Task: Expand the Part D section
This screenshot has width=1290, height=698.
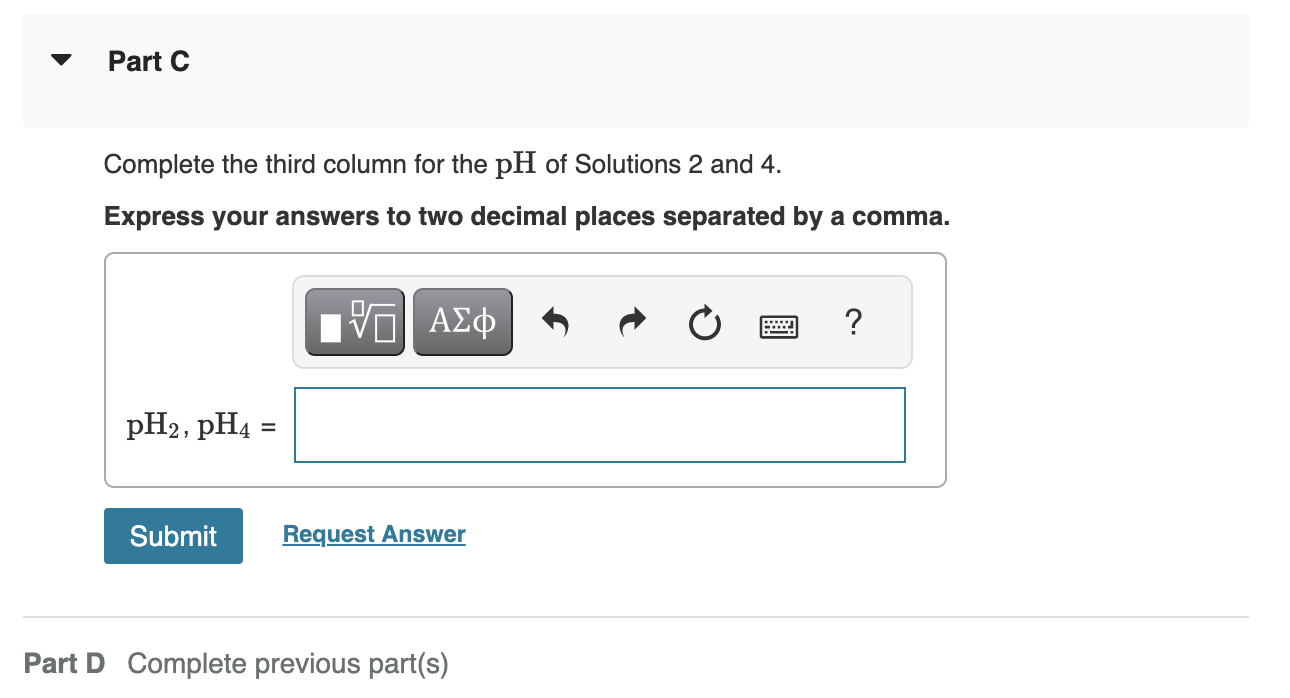Action: tap(63, 663)
